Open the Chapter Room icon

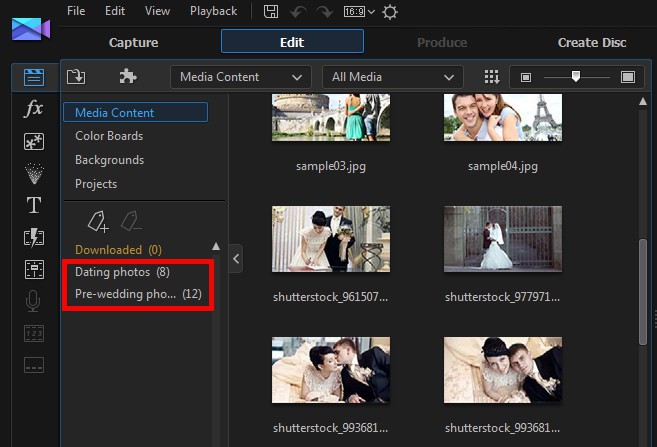coord(34,333)
